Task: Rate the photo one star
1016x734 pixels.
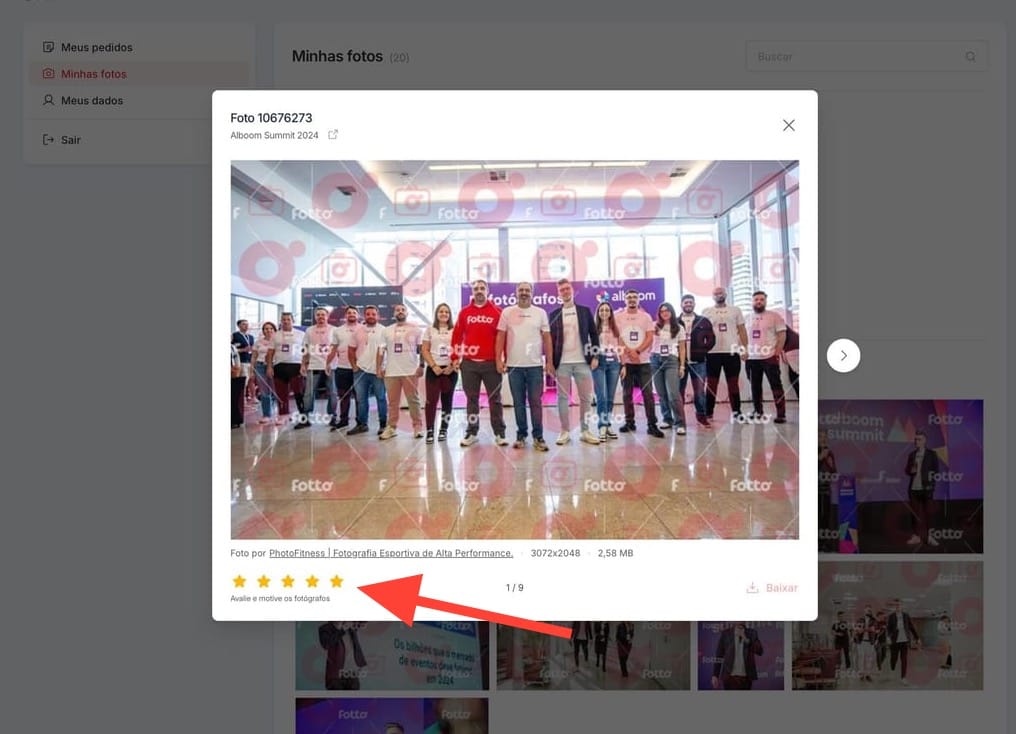Action: 239,581
